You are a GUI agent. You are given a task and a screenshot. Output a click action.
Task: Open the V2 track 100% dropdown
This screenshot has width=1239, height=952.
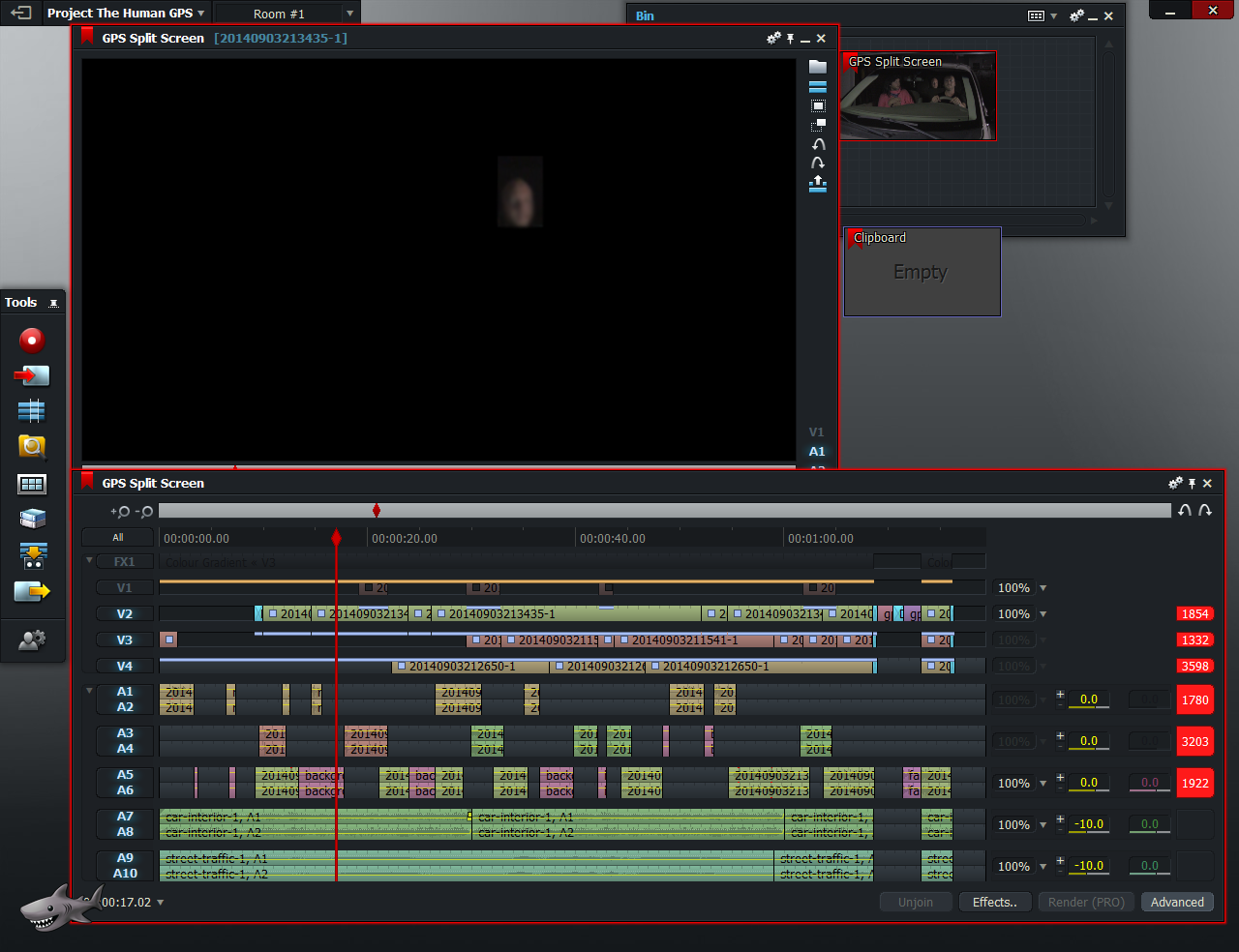[x=1043, y=614]
